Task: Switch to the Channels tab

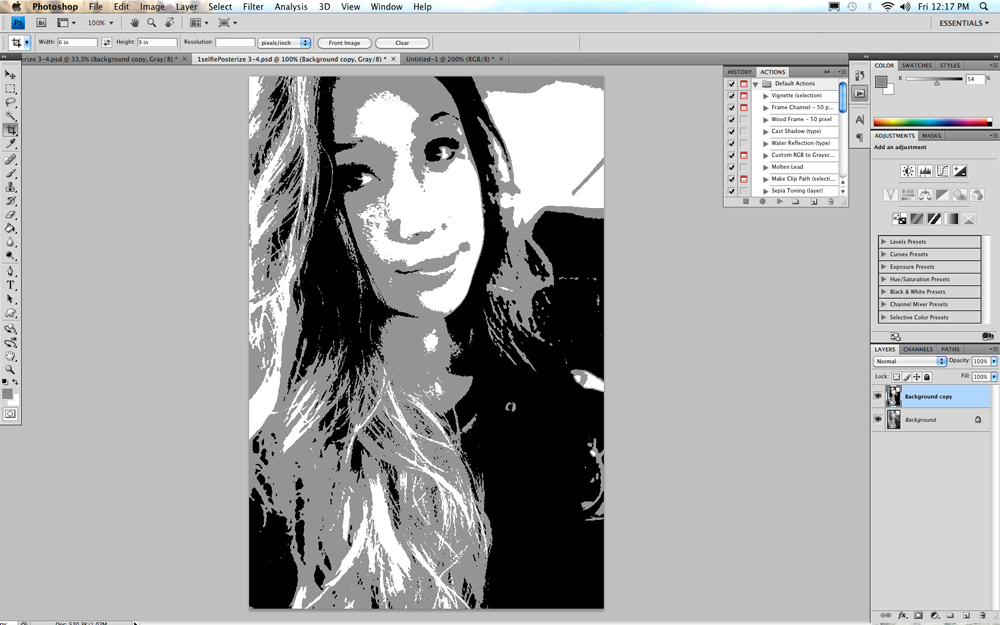Action: [x=918, y=349]
